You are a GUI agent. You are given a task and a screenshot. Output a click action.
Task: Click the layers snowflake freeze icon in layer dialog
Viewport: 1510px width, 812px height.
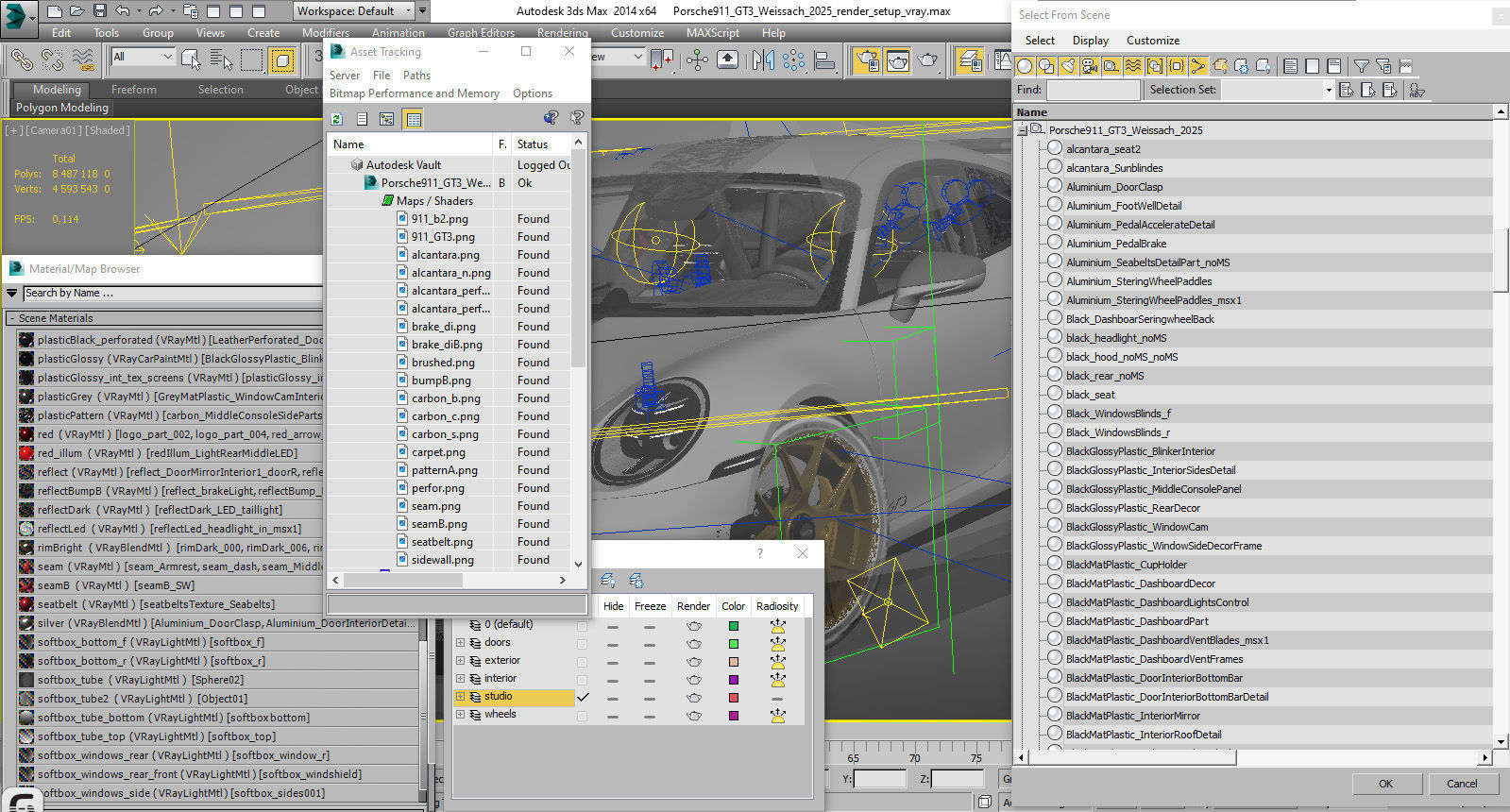click(636, 581)
